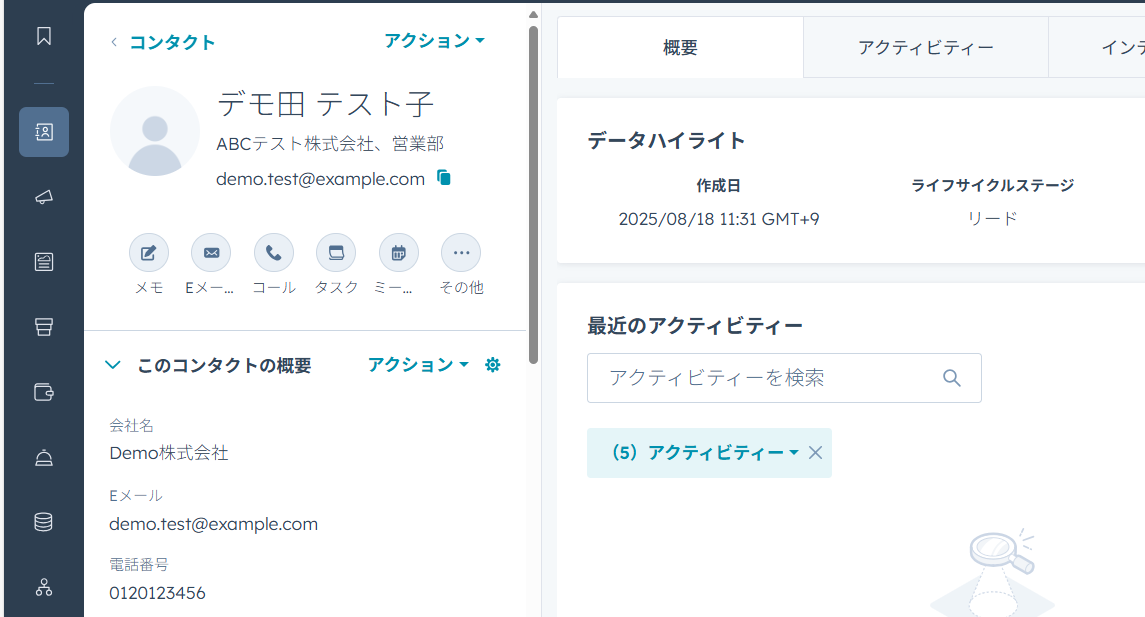
Task: Switch to the partially visible インテ tab
Action: tap(1097, 47)
